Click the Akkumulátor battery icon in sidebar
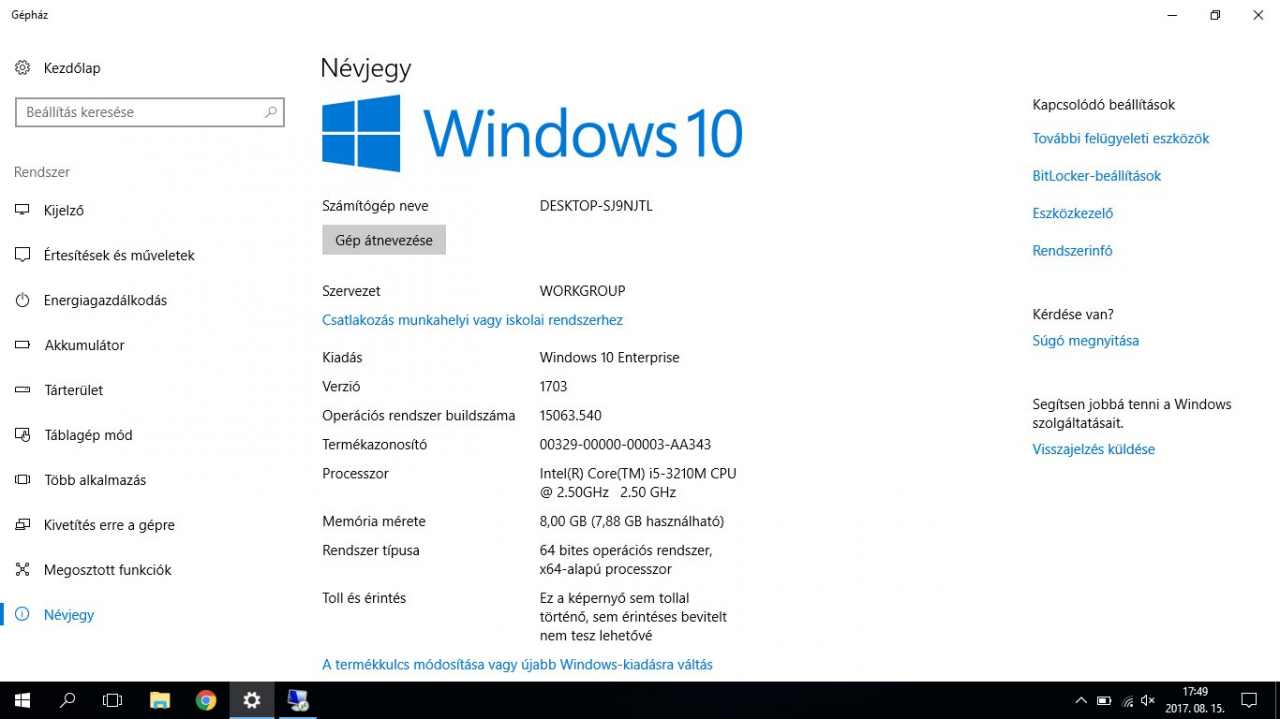 coord(23,345)
